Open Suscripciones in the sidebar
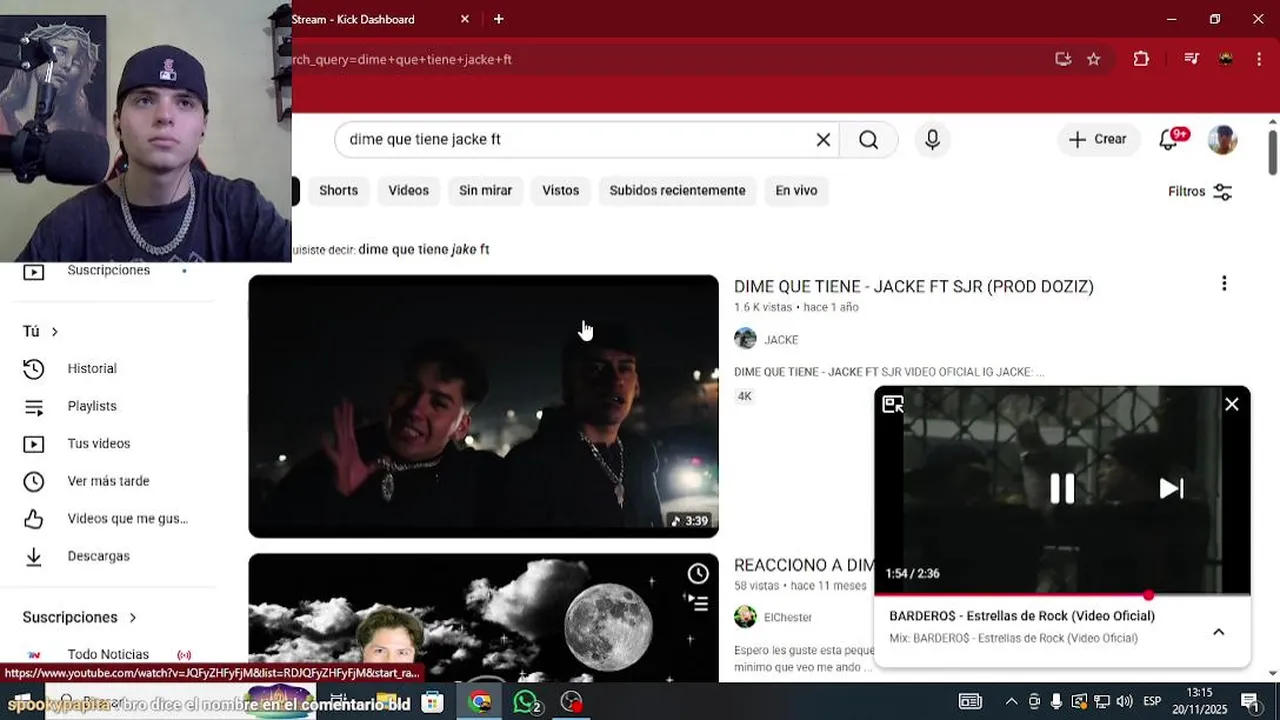 click(x=108, y=270)
